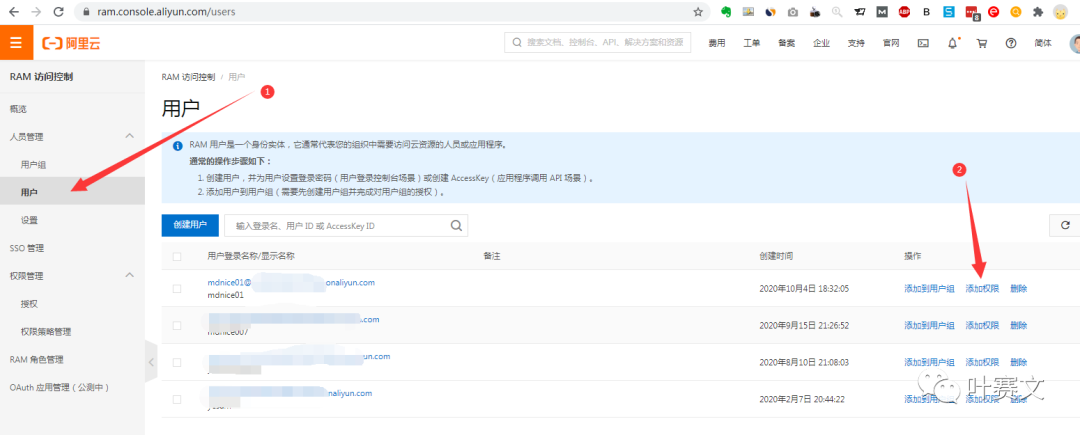Click the RAM 访问控制 breadcrumb
Image resolution: width=1080 pixels, height=435 pixels.
pyautogui.click(x=188, y=77)
